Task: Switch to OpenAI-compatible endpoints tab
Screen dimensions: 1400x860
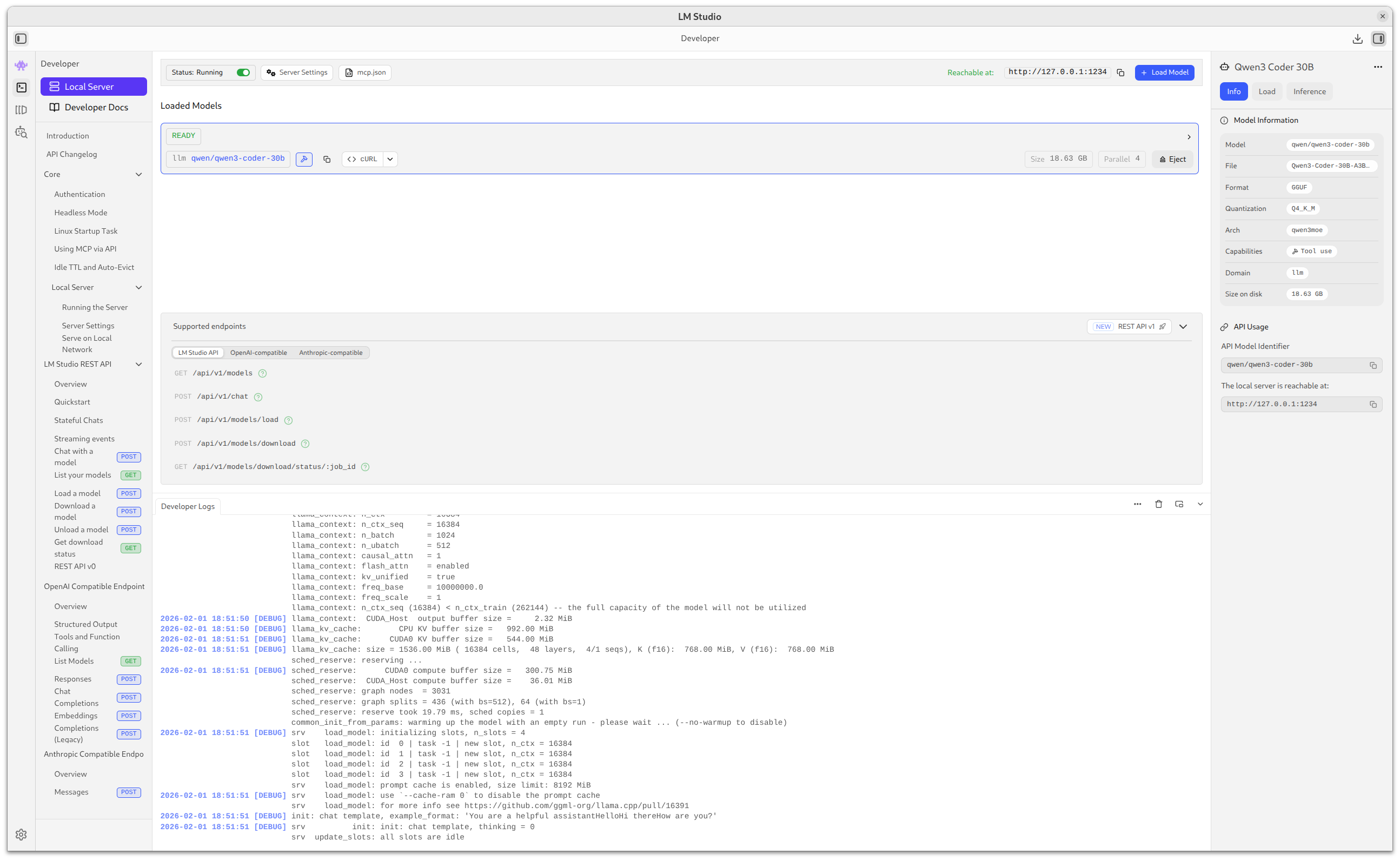Action: point(258,353)
